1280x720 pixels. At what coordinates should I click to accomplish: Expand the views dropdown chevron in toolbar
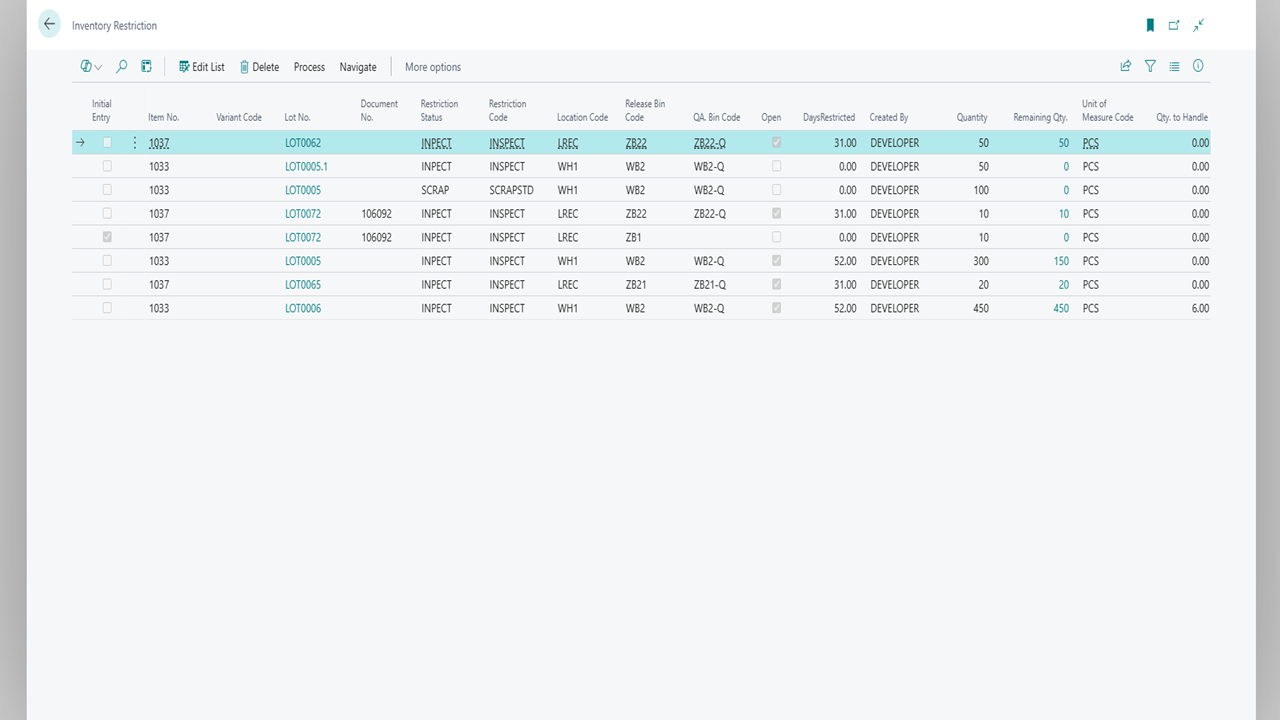coord(98,67)
